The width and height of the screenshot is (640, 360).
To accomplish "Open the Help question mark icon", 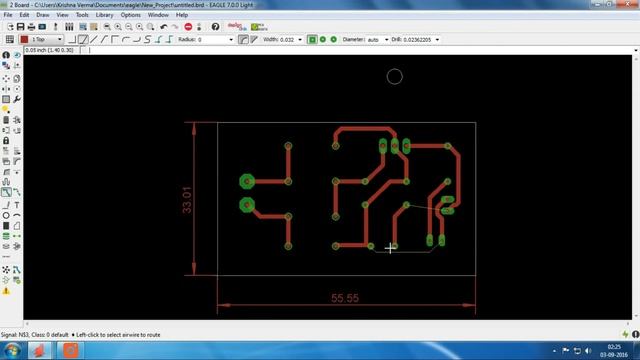I will (215, 27).
